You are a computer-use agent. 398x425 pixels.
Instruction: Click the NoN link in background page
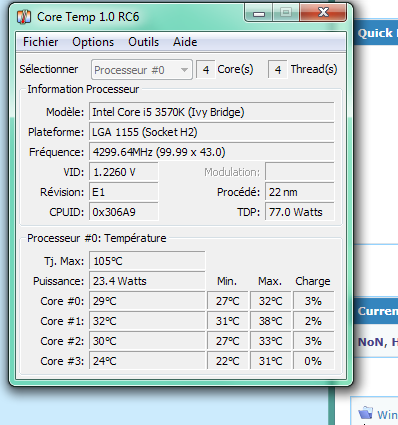pos(372,342)
